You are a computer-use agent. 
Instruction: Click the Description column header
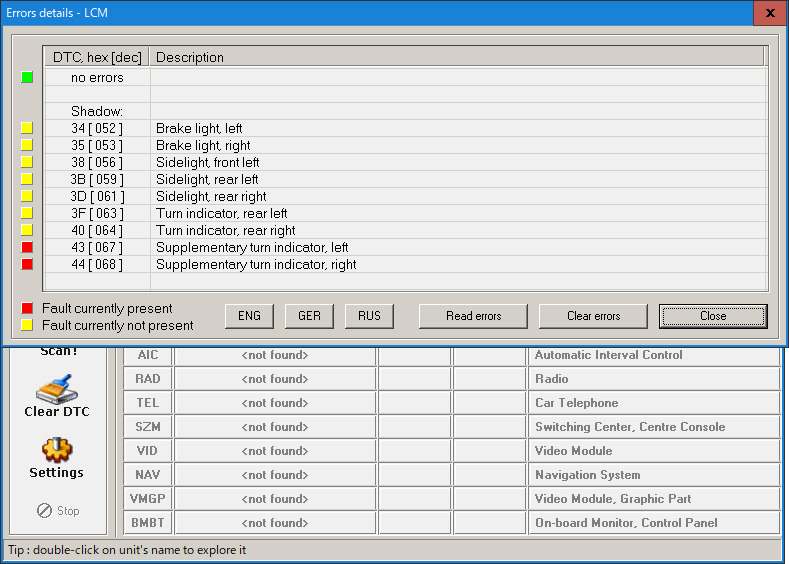pos(457,57)
